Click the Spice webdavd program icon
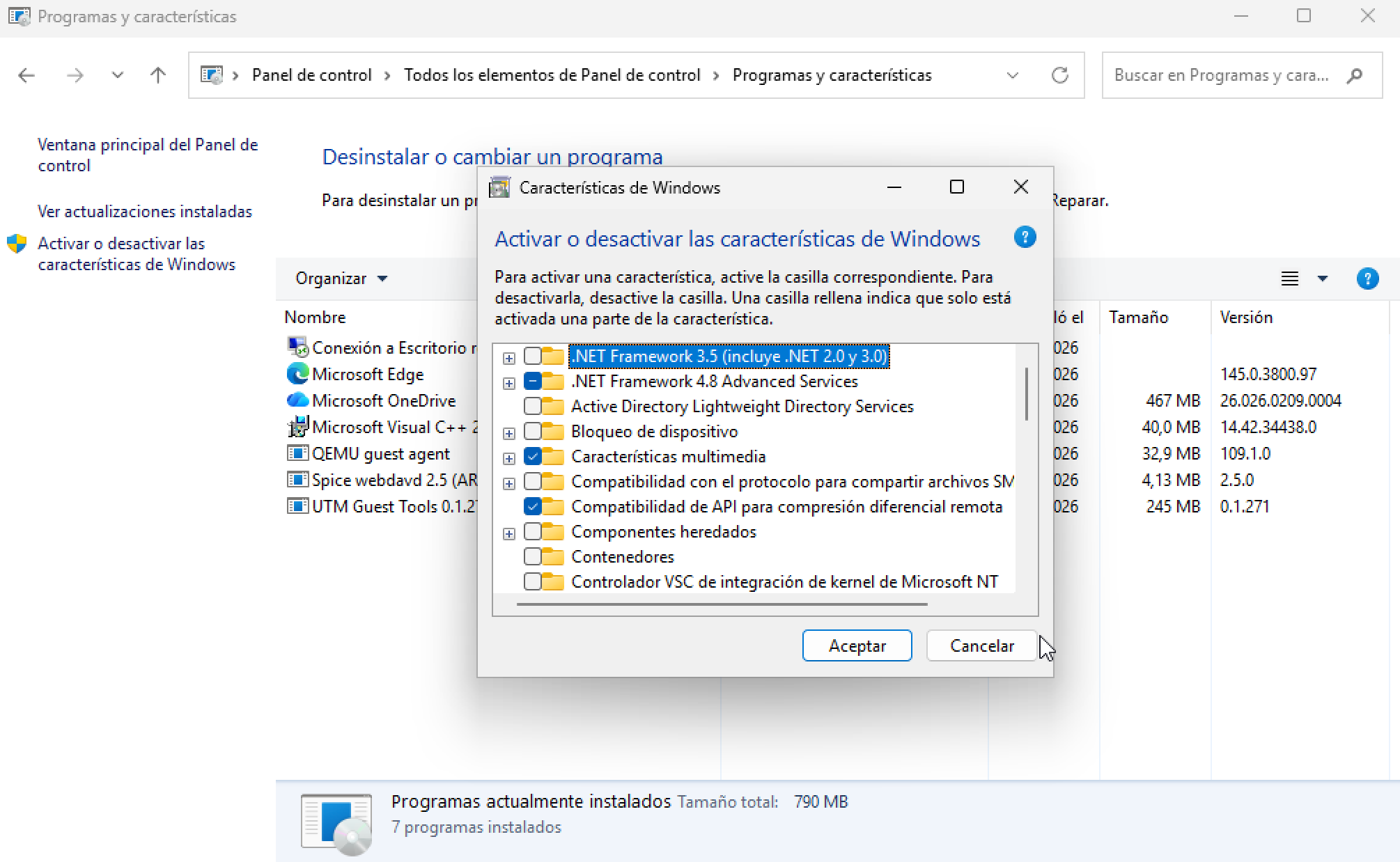The image size is (1400, 862). [x=297, y=480]
